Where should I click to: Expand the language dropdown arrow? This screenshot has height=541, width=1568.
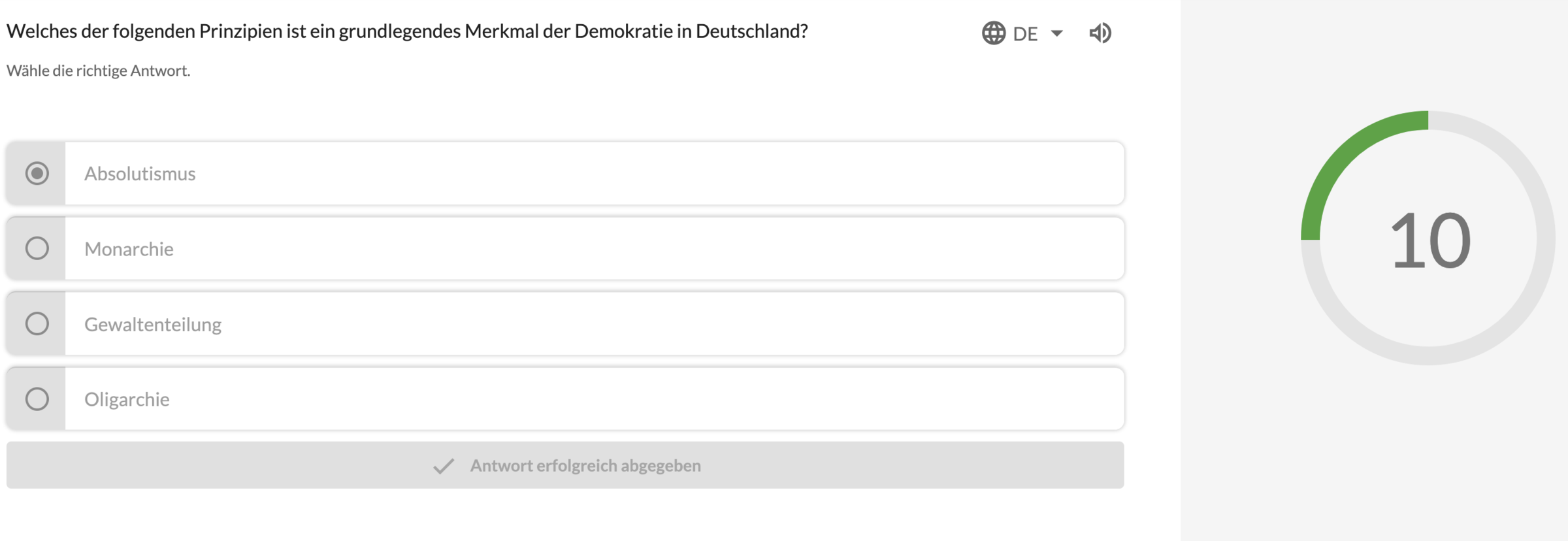pos(1056,33)
